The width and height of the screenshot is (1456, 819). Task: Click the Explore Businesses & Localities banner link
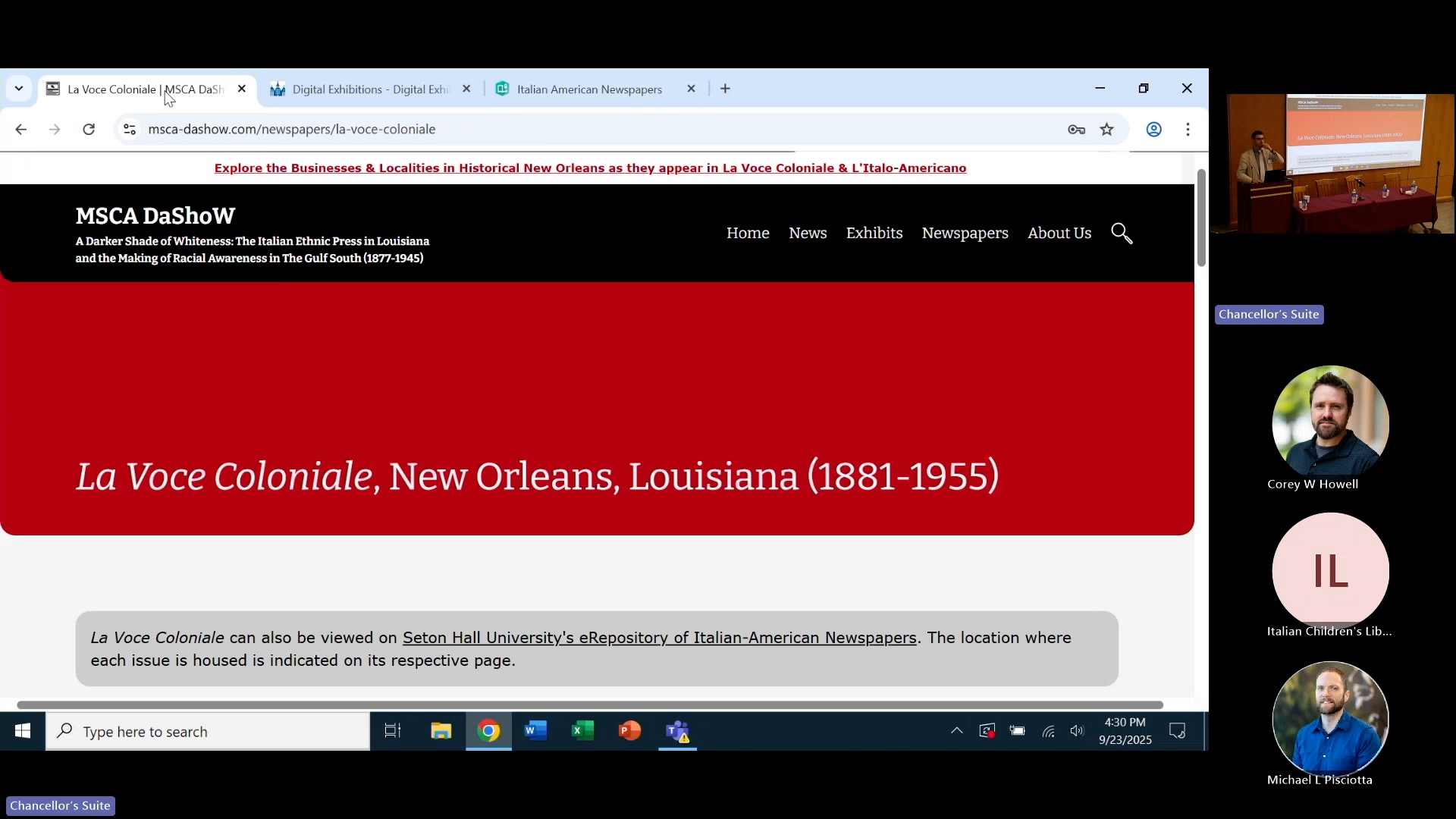pyautogui.click(x=590, y=168)
